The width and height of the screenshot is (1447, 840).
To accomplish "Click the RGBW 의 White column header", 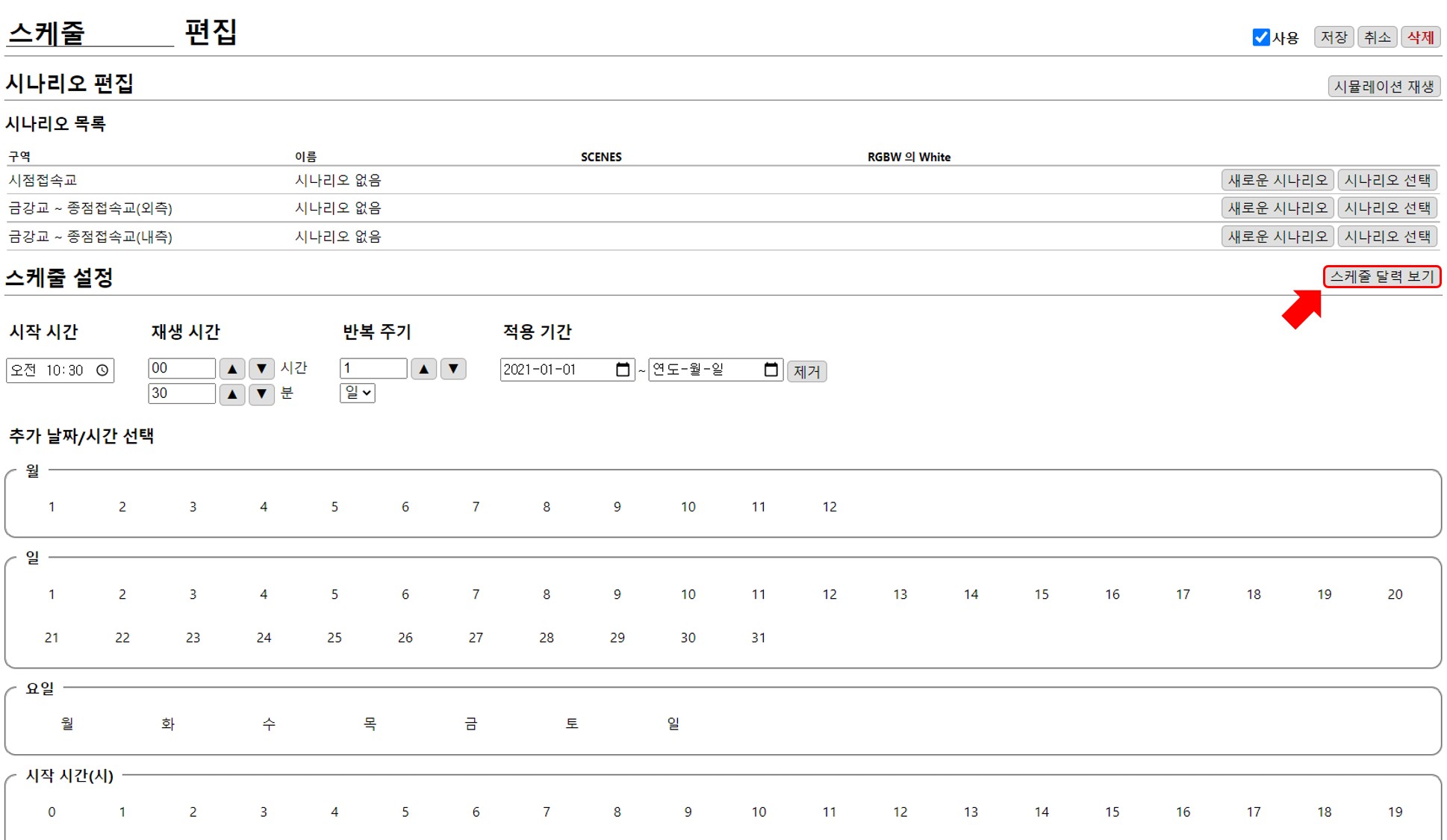I will point(909,157).
